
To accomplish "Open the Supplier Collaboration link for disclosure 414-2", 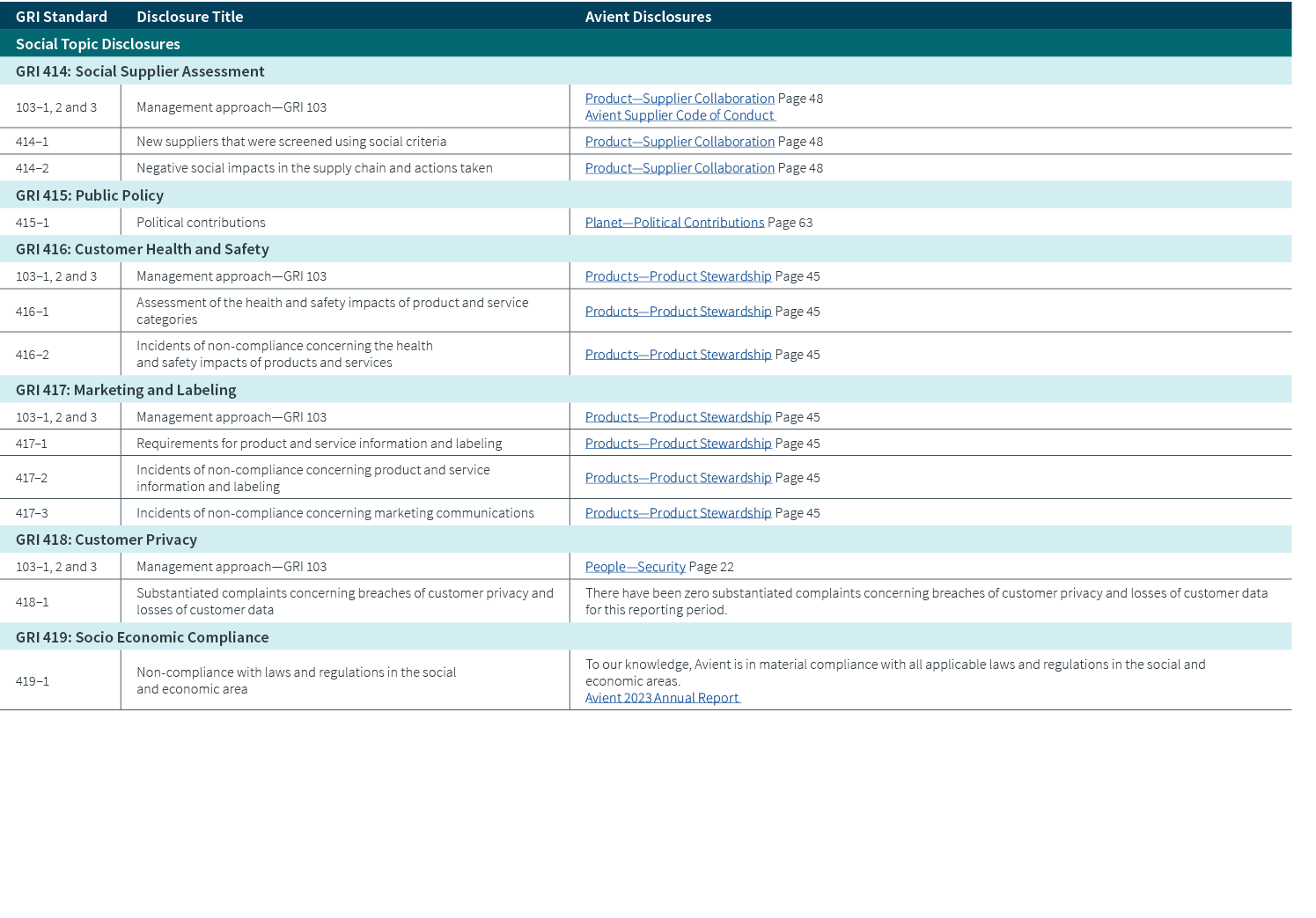I will (679, 167).
